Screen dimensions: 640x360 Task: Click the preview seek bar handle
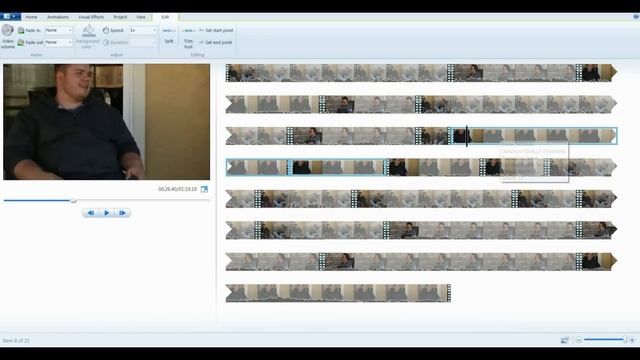click(x=73, y=200)
